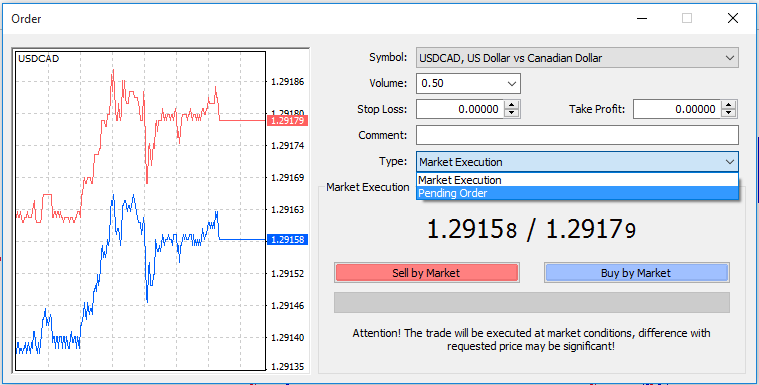Close the Order dialog window

(733, 19)
